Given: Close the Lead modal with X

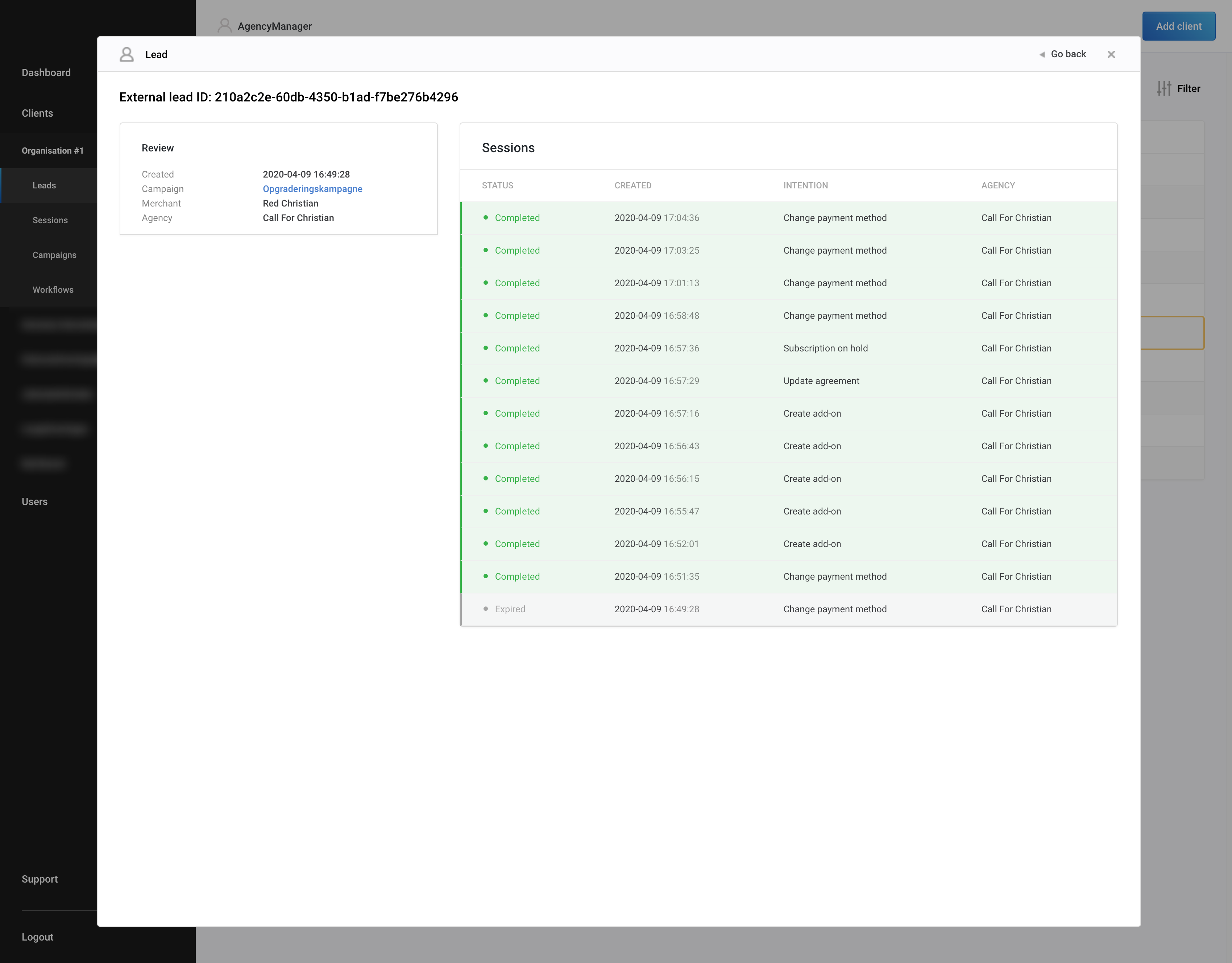Looking at the screenshot, I should point(1111,54).
